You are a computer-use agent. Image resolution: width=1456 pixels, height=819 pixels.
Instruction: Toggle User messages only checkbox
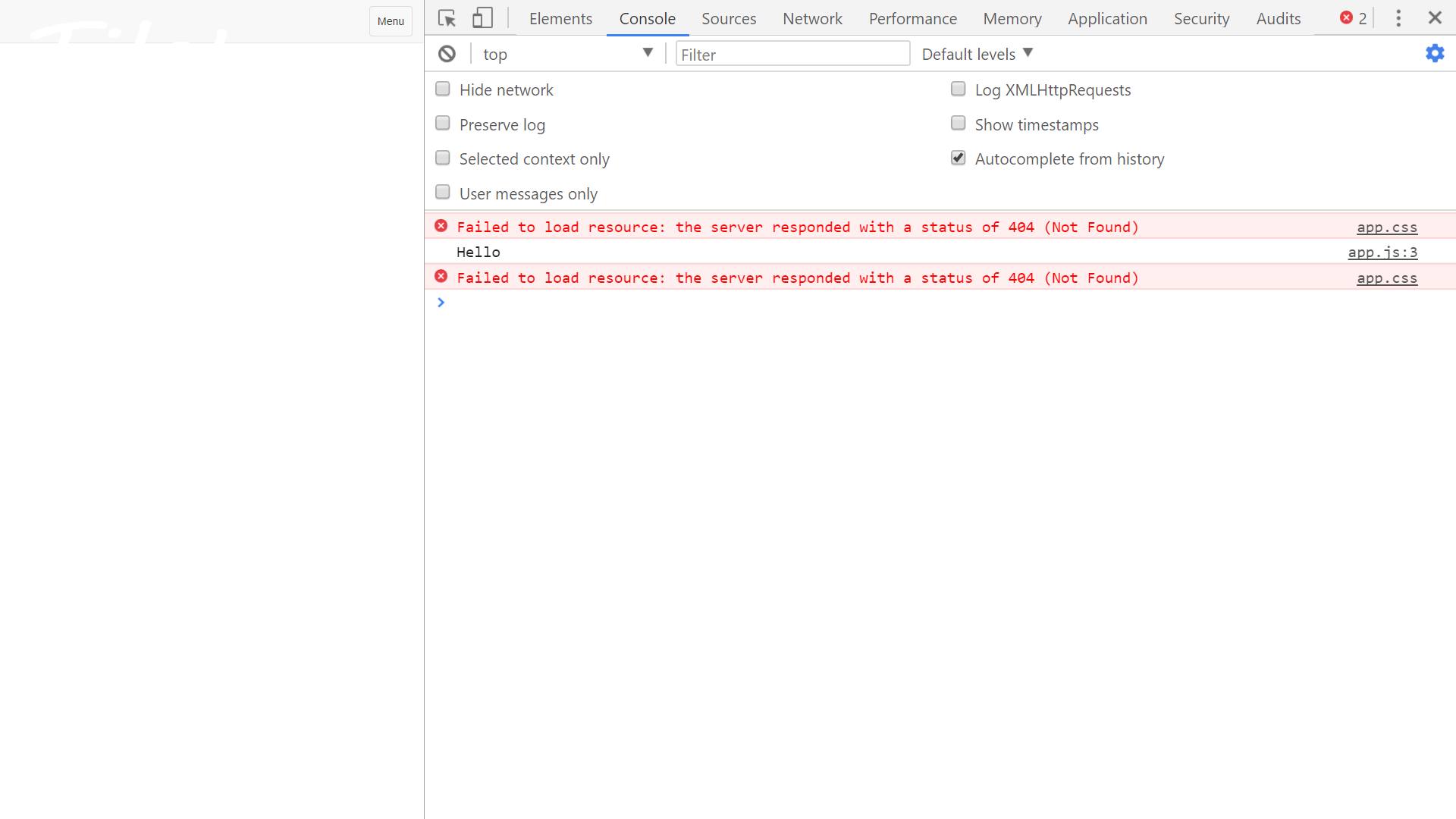point(443,193)
